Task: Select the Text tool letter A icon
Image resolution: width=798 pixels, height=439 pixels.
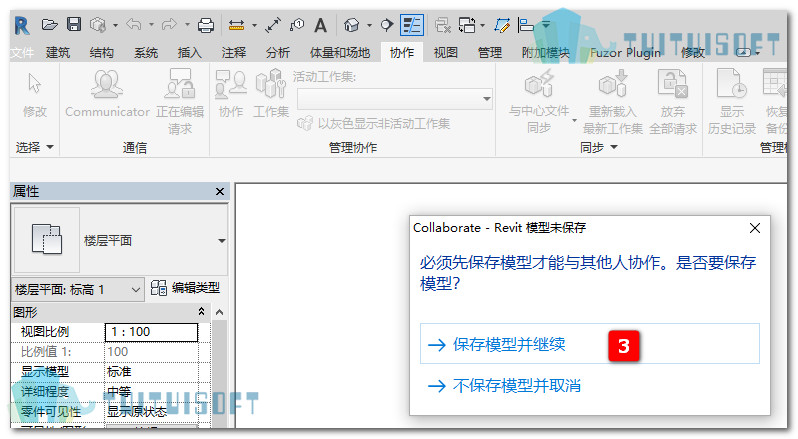Action: [x=320, y=25]
